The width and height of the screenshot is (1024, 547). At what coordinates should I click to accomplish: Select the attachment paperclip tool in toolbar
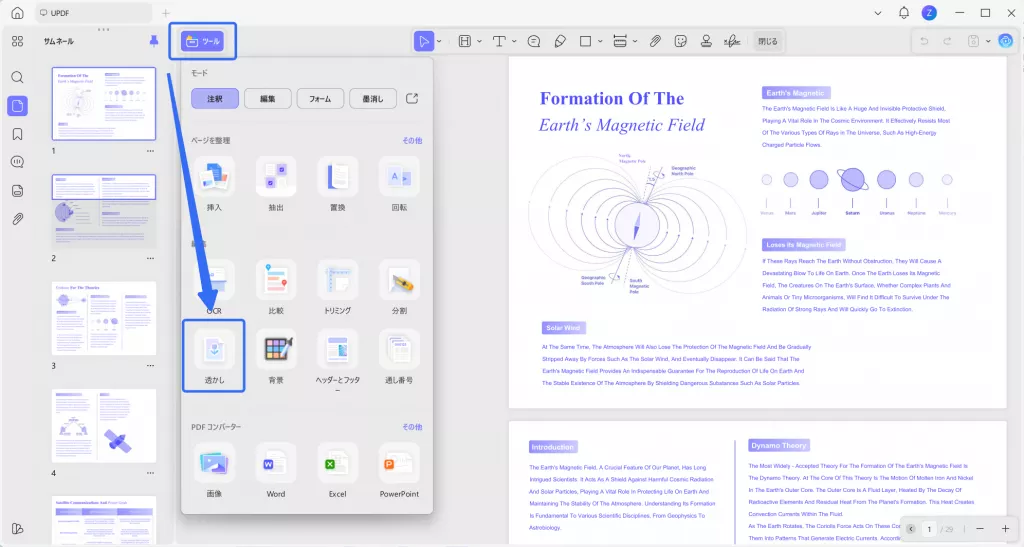point(654,41)
